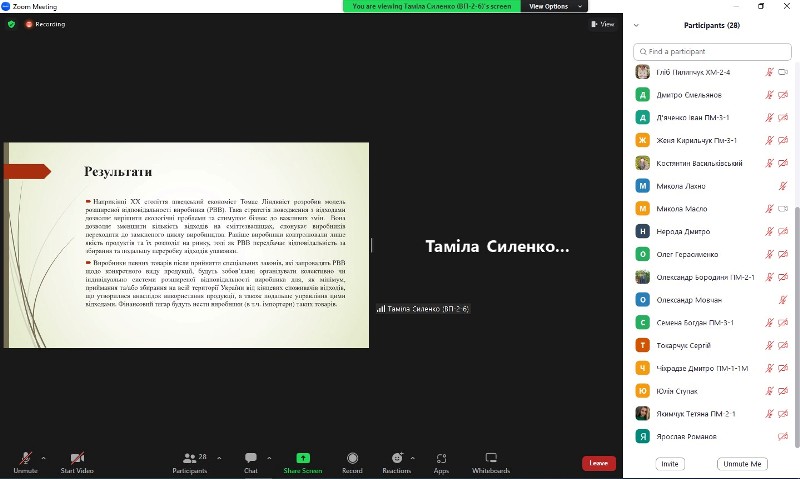This screenshot has height=479, width=800.
Task: Select participant Нерода Дмитро
Action: pos(712,232)
